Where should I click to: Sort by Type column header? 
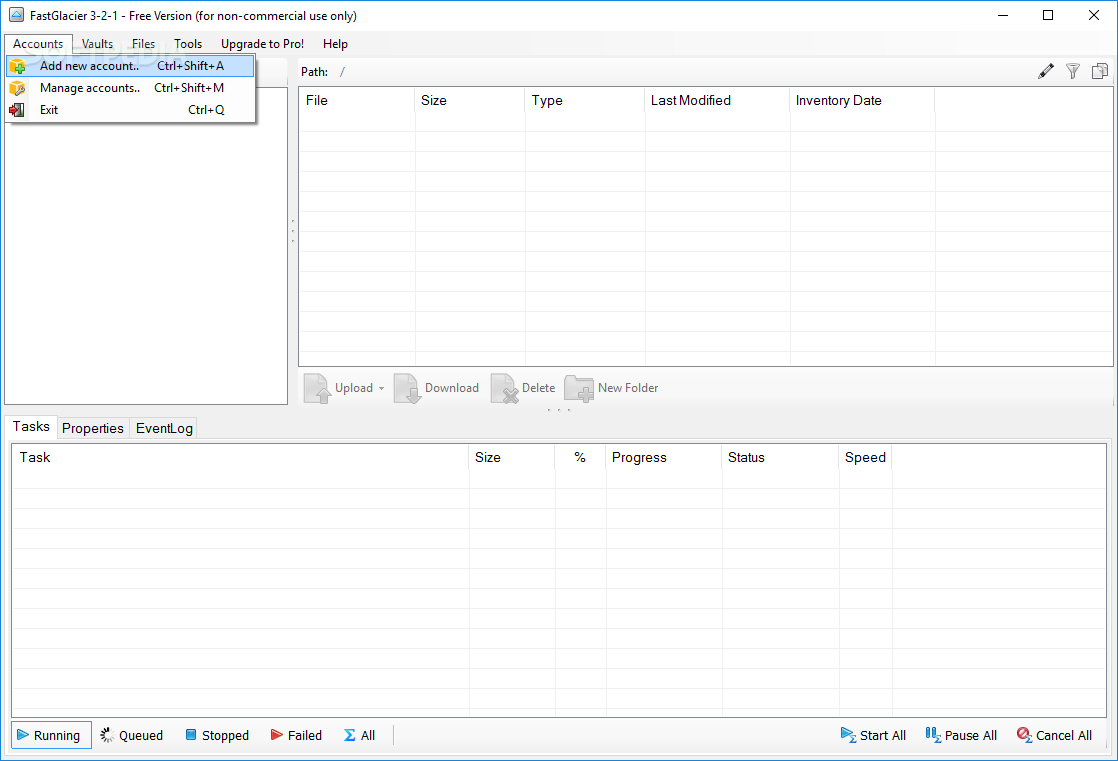coord(585,101)
